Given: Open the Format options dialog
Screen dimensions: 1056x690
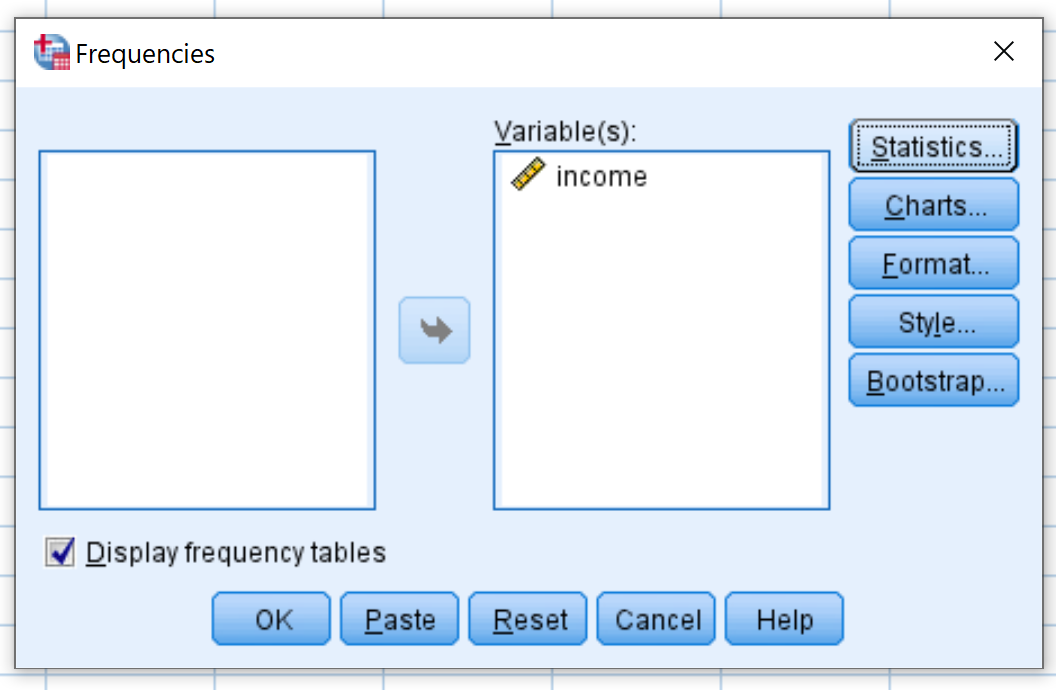Looking at the screenshot, I should 933,263.
